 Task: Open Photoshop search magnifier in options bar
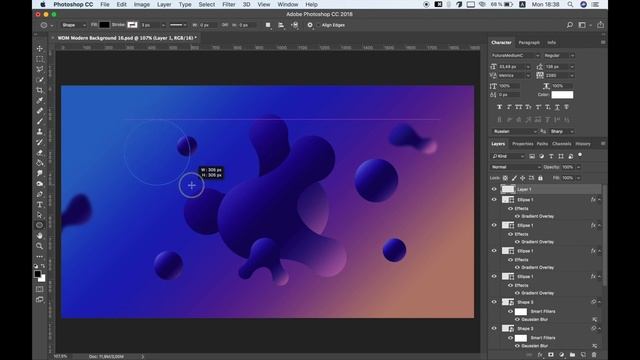click(x=570, y=25)
